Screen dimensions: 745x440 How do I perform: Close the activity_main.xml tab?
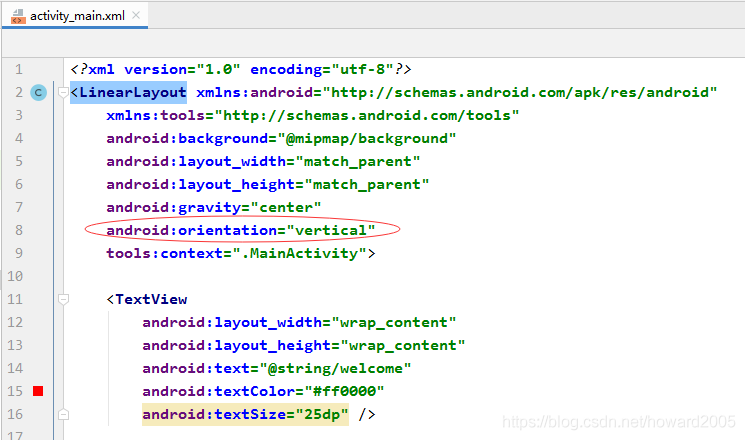pos(136,15)
